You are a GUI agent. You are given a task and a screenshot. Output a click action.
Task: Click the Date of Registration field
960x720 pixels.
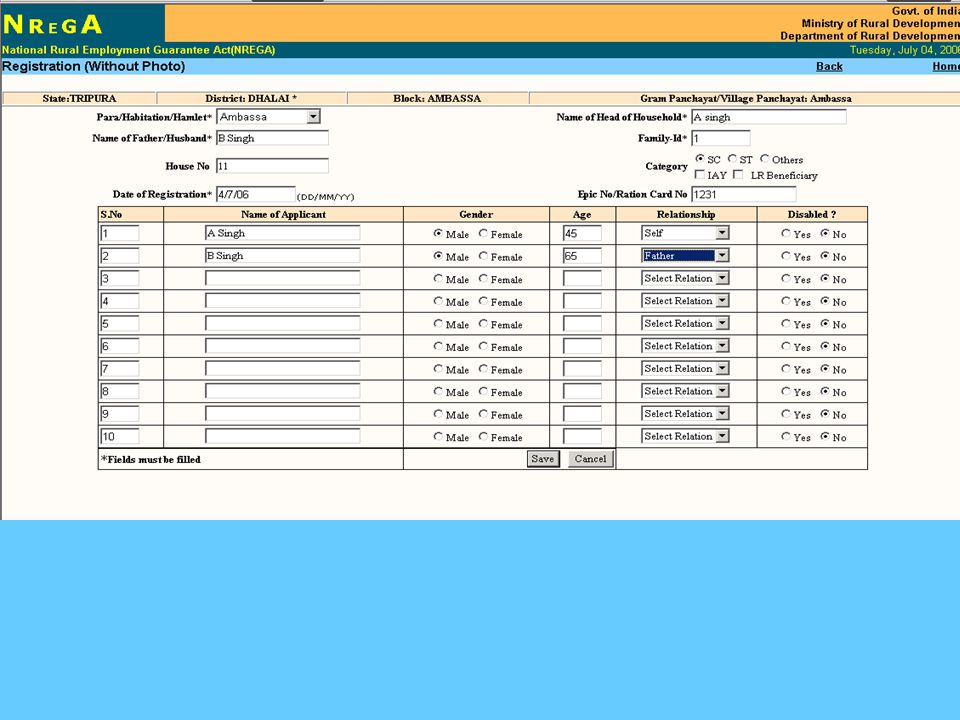click(x=256, y=194)
